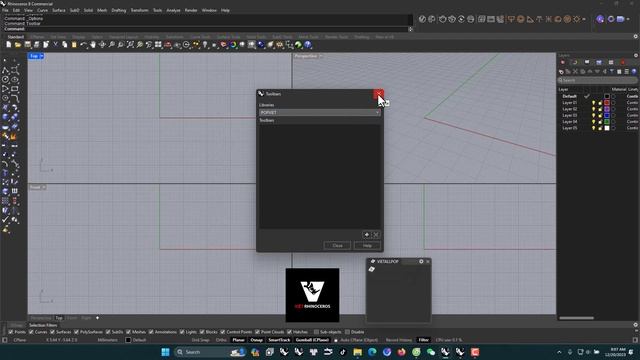Click the gear icon on VIETALLPOP panel
The width and height of the screenshot is (640, 360).
click(421, 262)
